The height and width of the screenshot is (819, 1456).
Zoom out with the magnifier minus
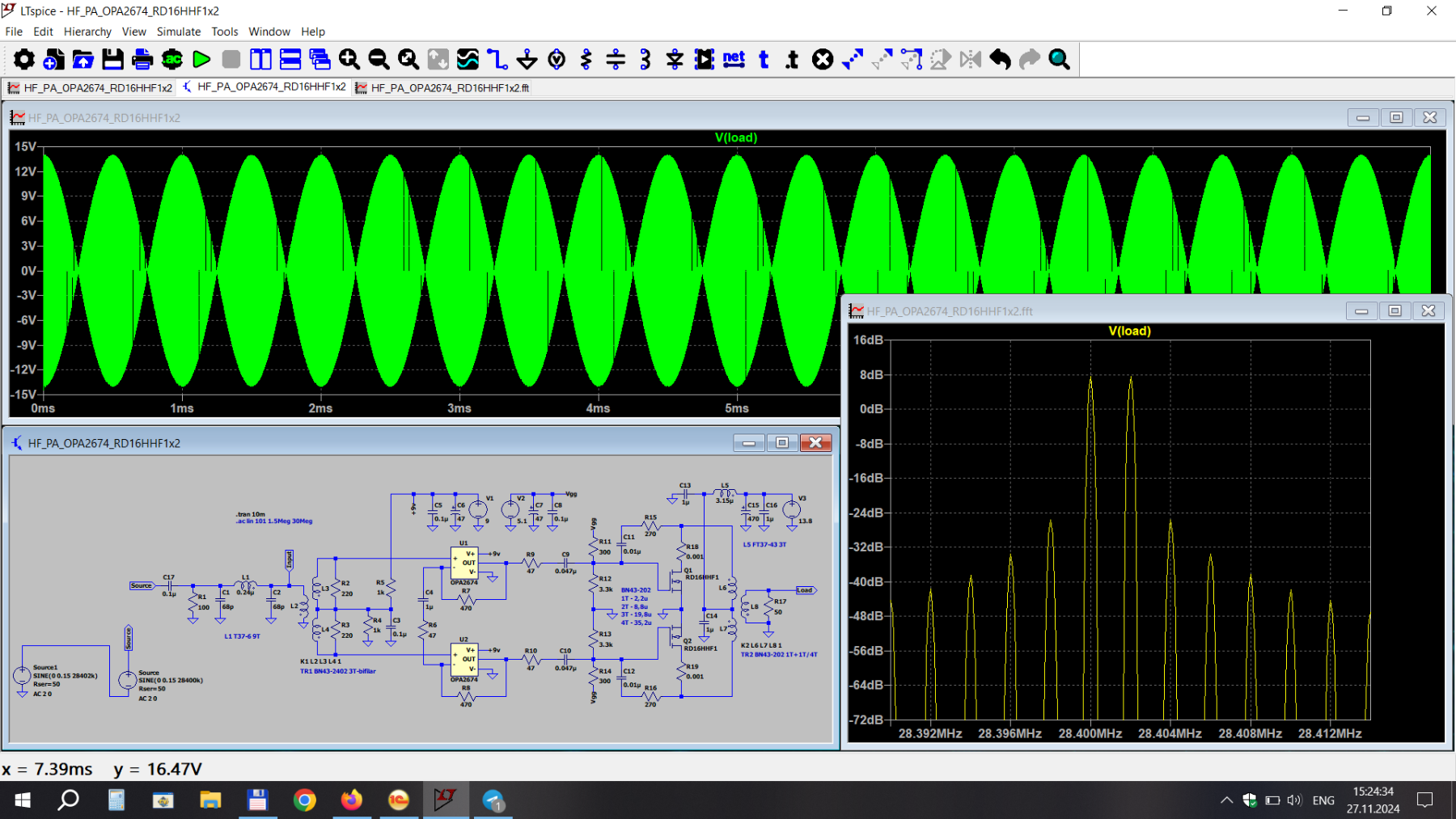tap(379, 59)
